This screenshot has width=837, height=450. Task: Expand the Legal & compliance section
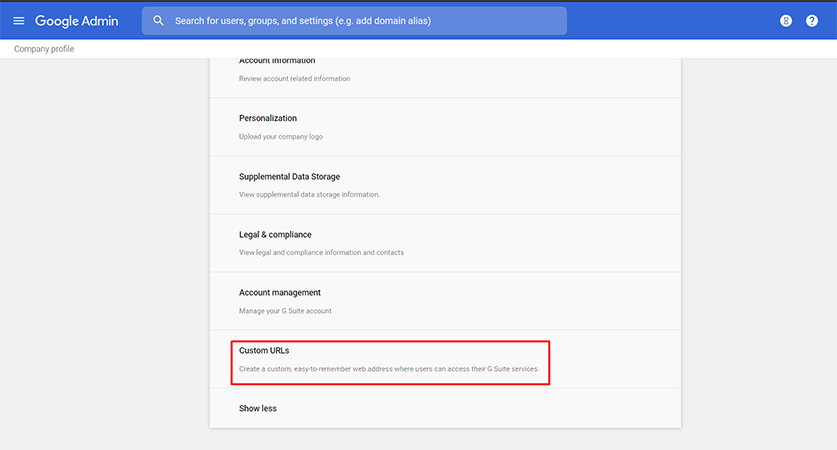click(x=445, y=243)
